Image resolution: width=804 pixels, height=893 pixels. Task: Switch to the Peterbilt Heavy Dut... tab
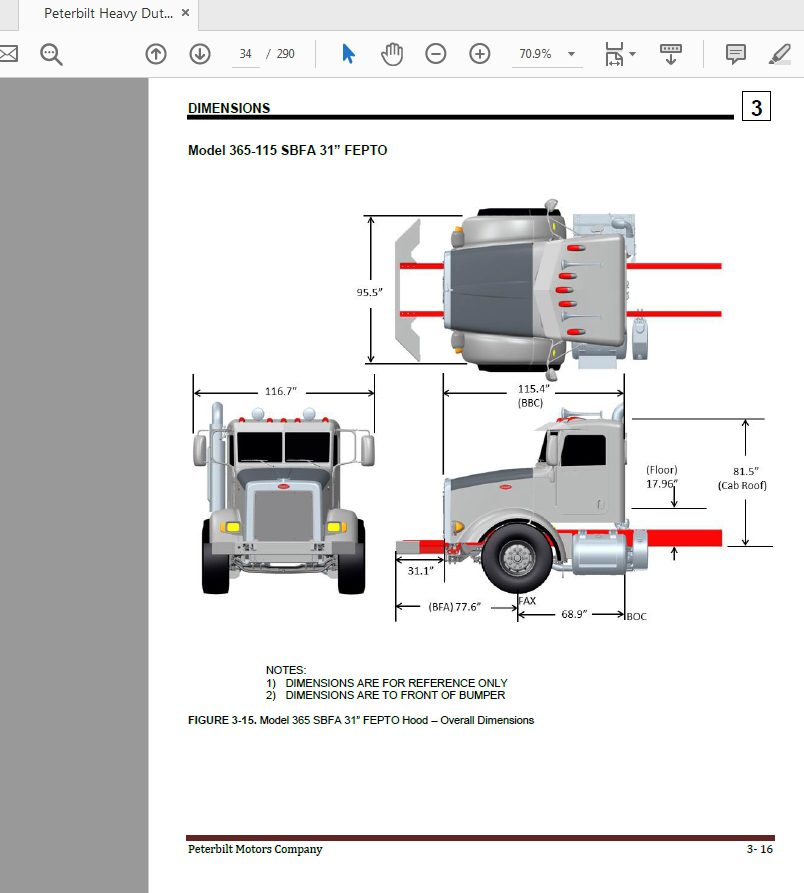pos(108,14)
